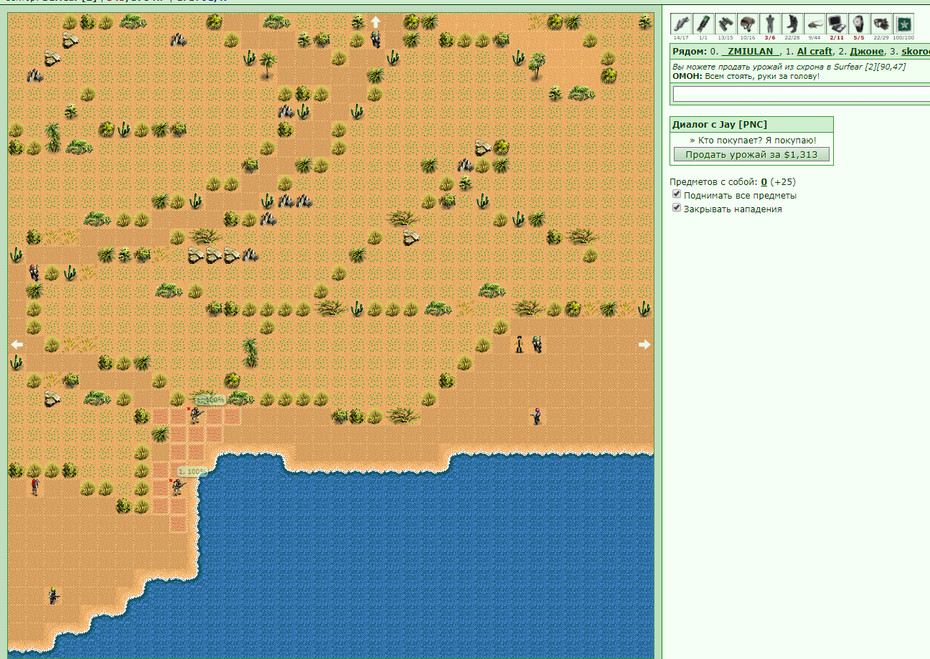
Task: Toggle 'Закрывать нападения' checkbox
Action: (676, 208)
